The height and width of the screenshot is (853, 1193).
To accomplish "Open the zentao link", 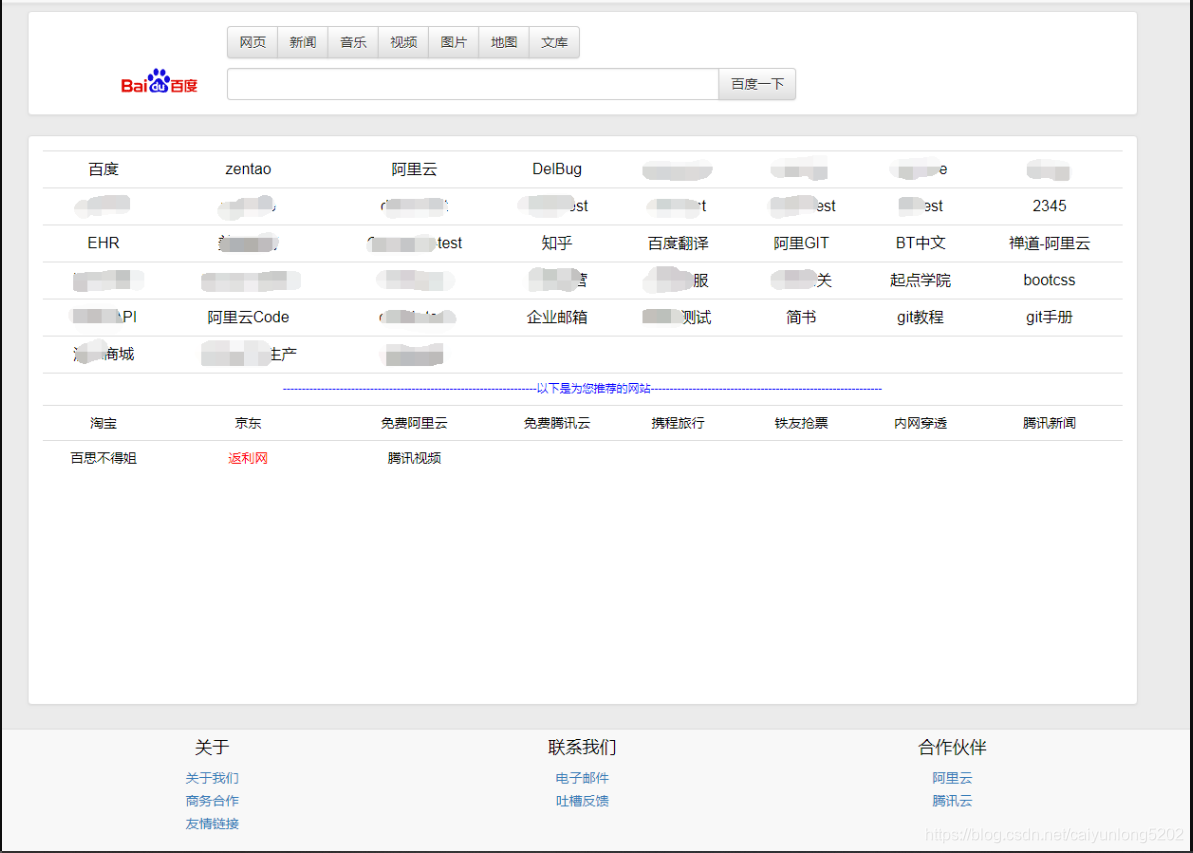I will (248, 169).
